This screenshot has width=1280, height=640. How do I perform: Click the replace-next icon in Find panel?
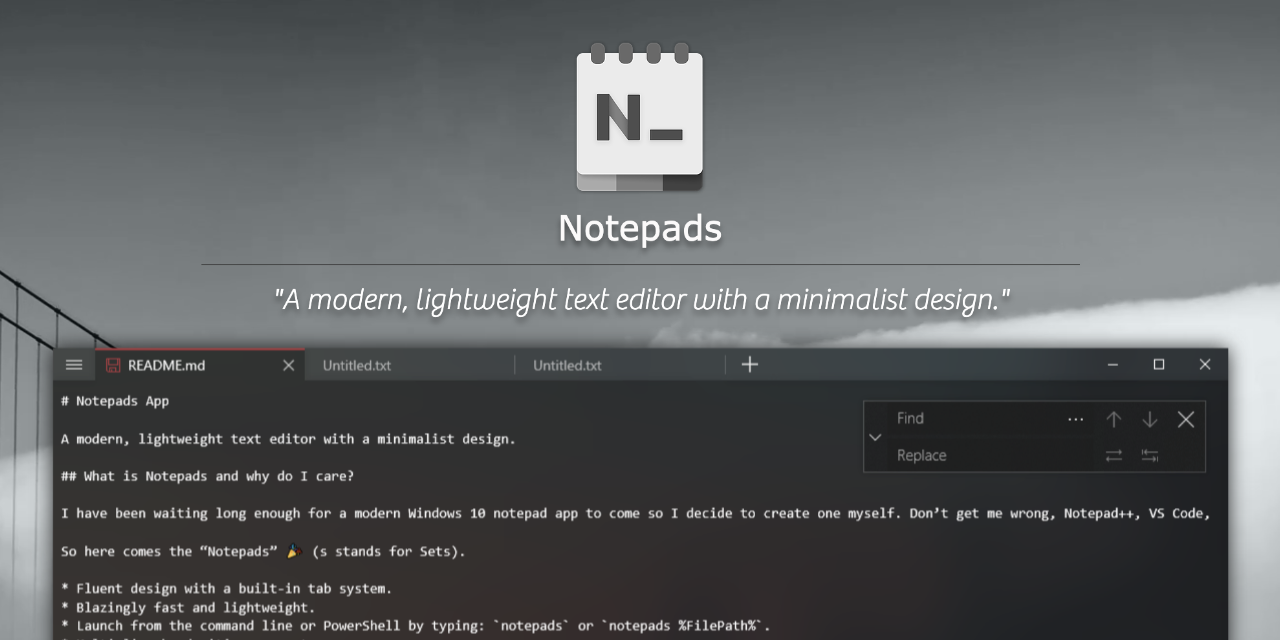click(1114, 455)
